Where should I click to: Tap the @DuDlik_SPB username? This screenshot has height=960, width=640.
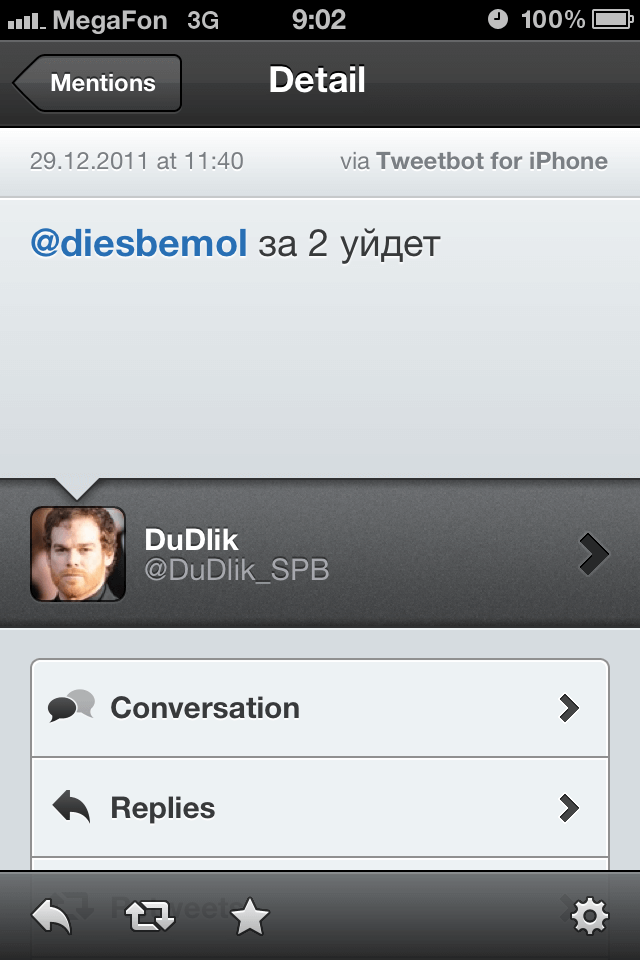[x=236, y=570]
